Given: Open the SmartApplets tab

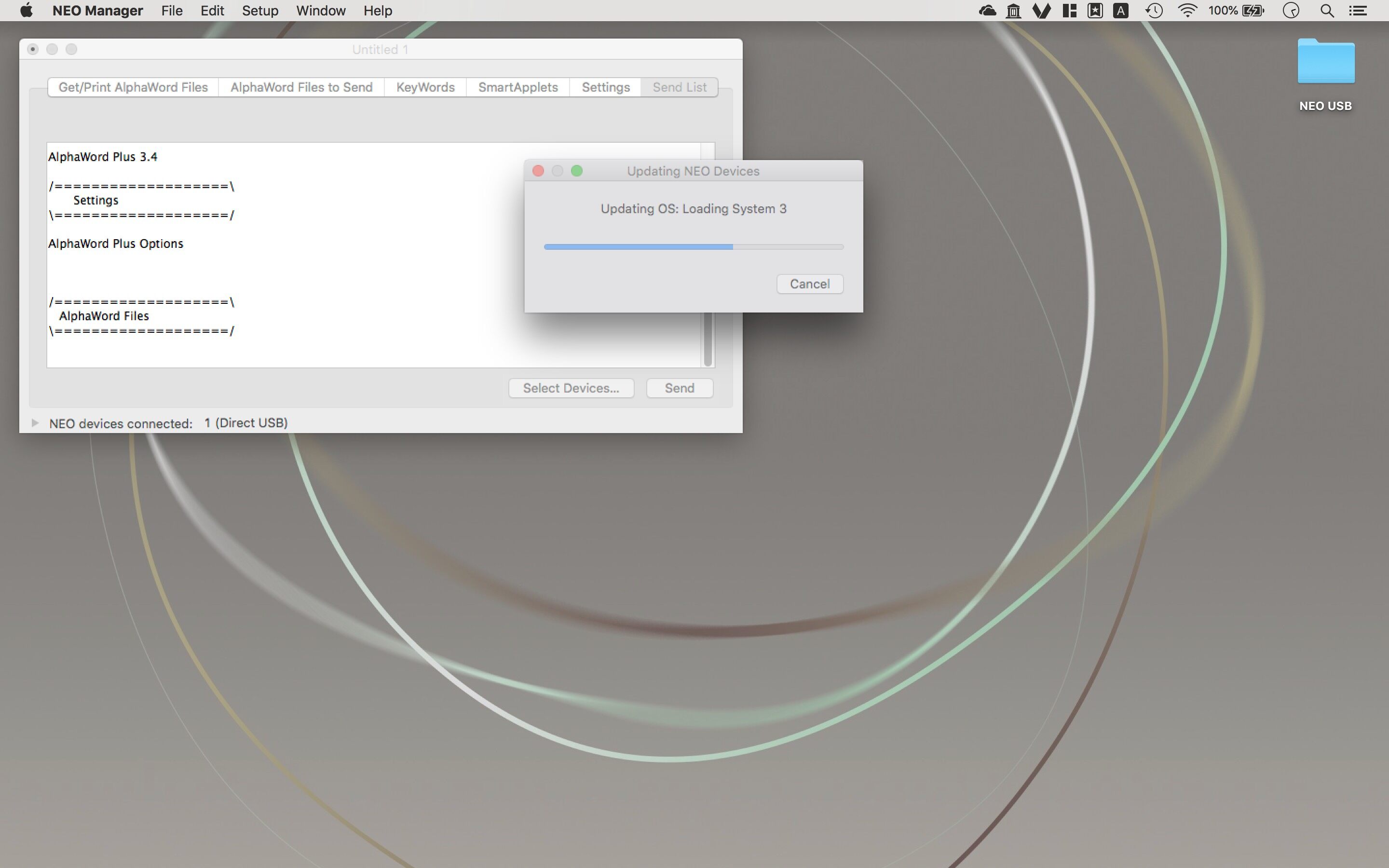Looking at the screenshot, I should pos(517,87).
